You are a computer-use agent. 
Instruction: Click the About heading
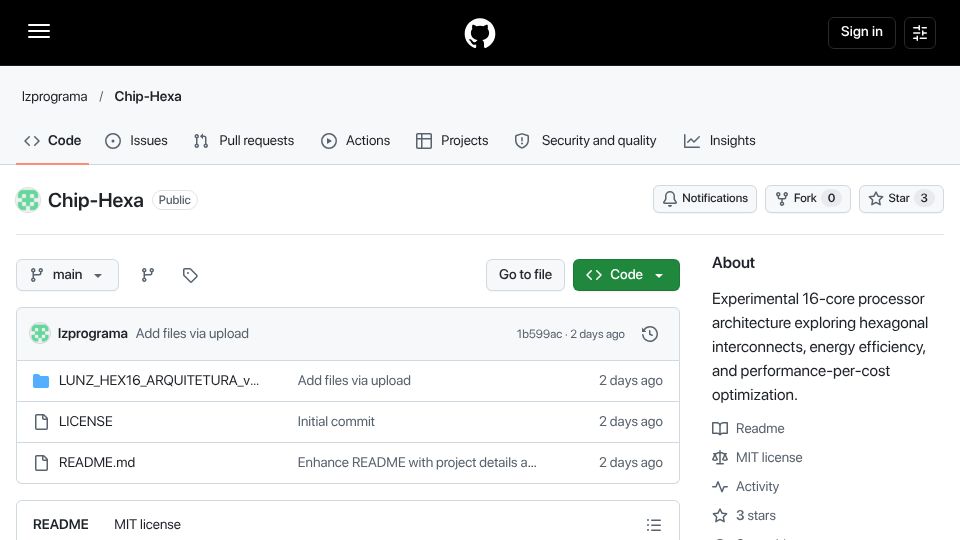click(x=733, y=263)
